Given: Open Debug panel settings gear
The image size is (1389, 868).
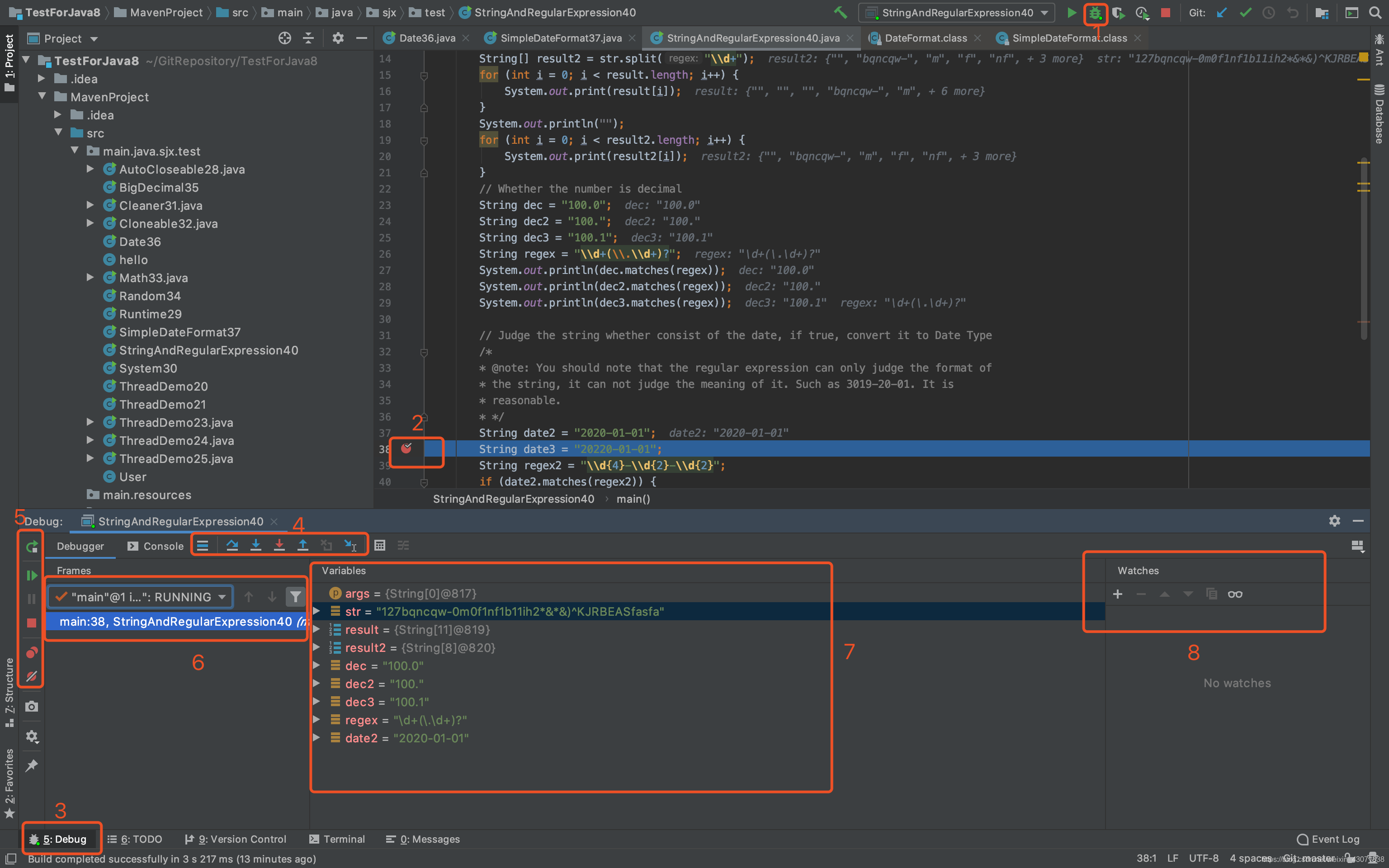Looking at the screenshot, I should tap(1334, 521).
